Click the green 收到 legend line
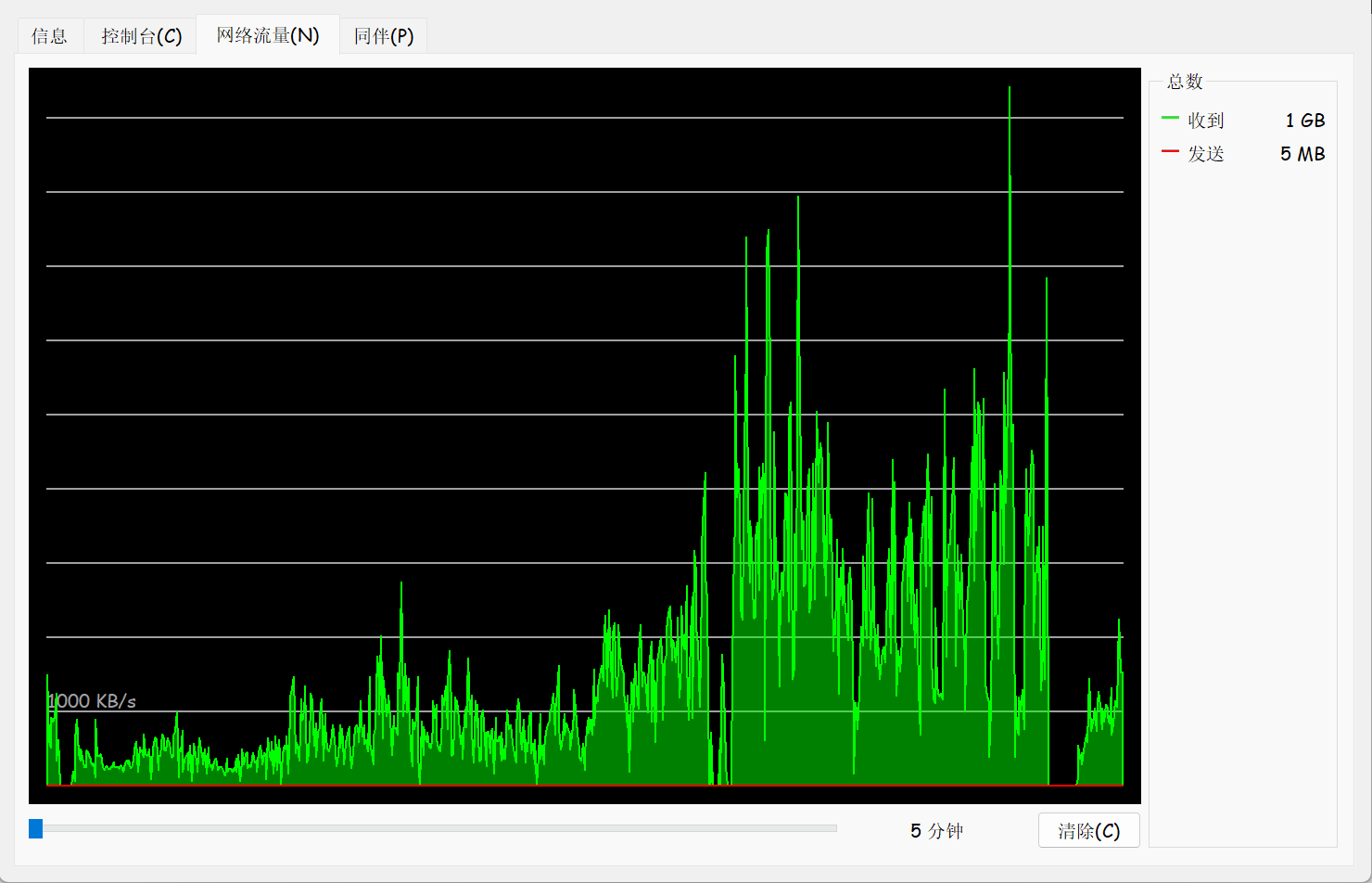This screenshot has height=883, width=1372. coord(1170,119)
